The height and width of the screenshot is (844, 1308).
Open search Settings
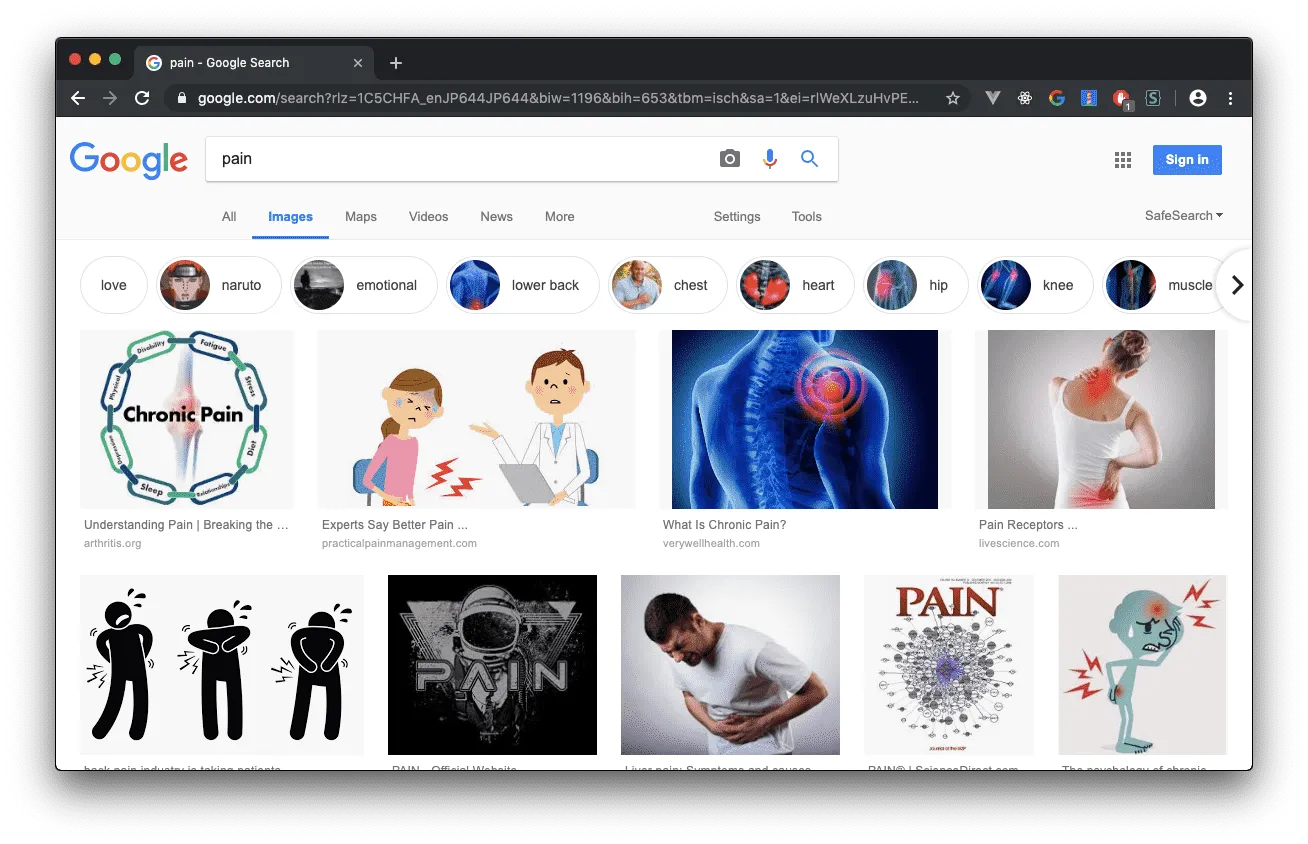pyautogui.click(x=737, y=217)
